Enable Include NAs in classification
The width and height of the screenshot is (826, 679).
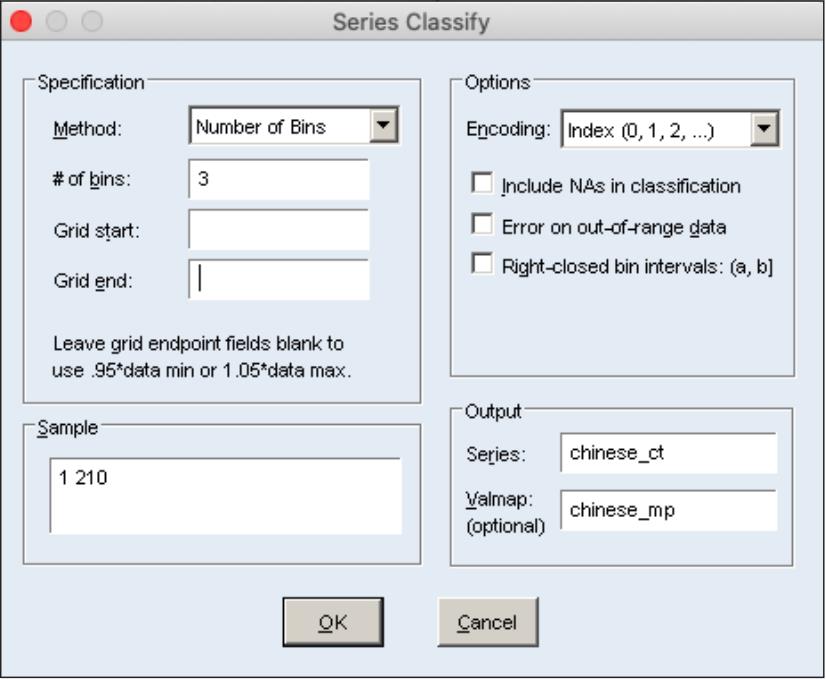(x=482, y=185)
